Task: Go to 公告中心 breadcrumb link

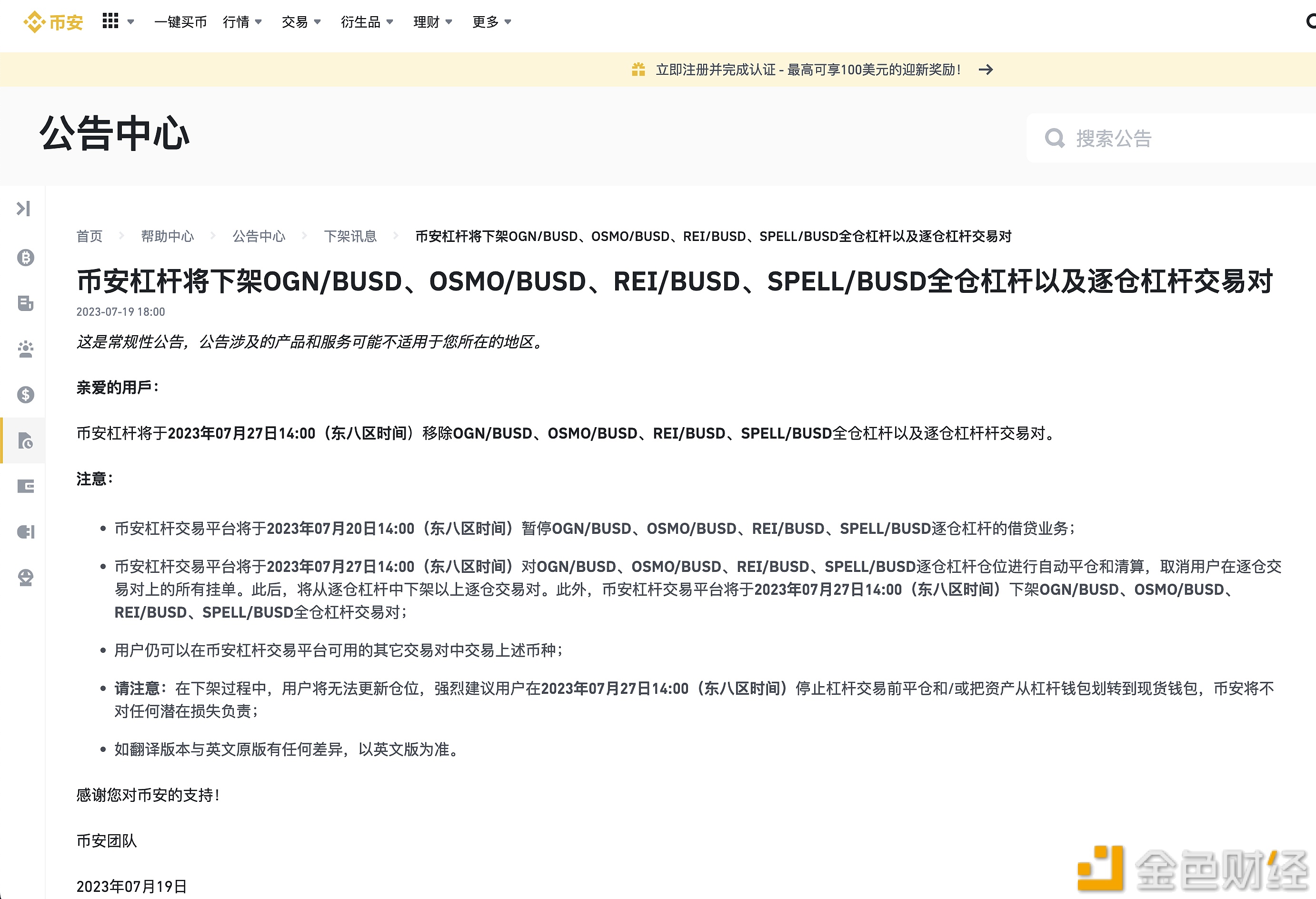Action: pyautogui.click(x=259, y=236)
